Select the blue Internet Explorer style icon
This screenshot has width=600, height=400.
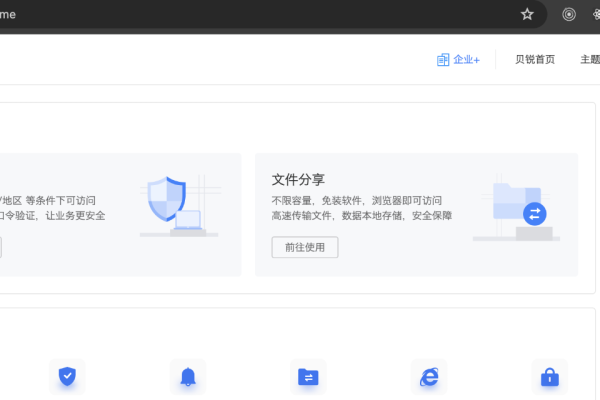429,377
